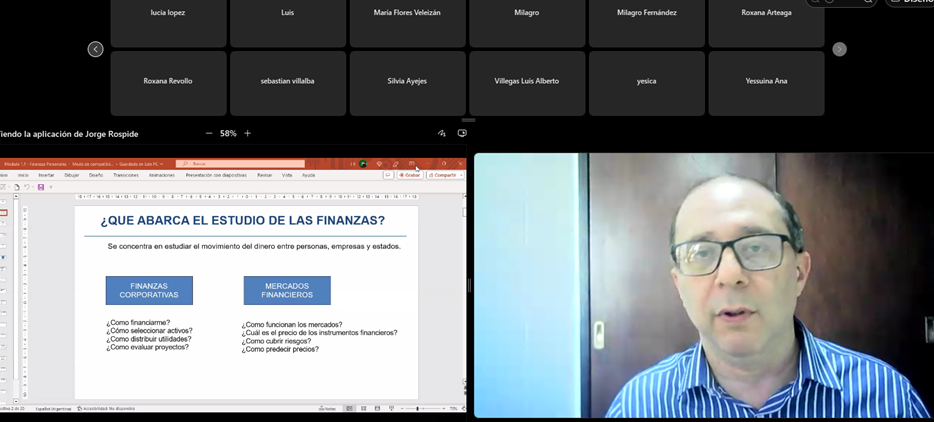Image resolution: width=934 pixels, height=422 pixels.
Task: Click the MERCADOS FINANCIEROS blue box
Action: click(x=287, y=290)
